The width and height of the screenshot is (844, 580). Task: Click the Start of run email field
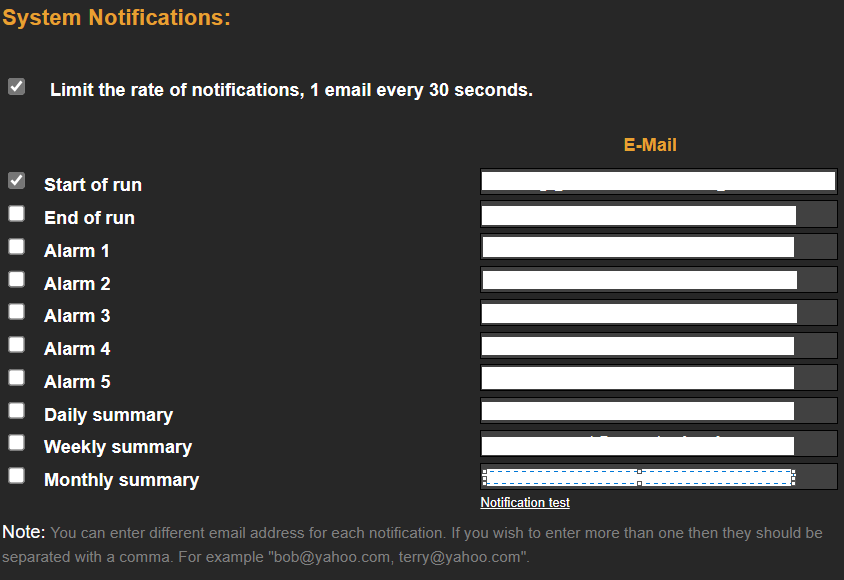pyautogui.click(x=658, y=182)
